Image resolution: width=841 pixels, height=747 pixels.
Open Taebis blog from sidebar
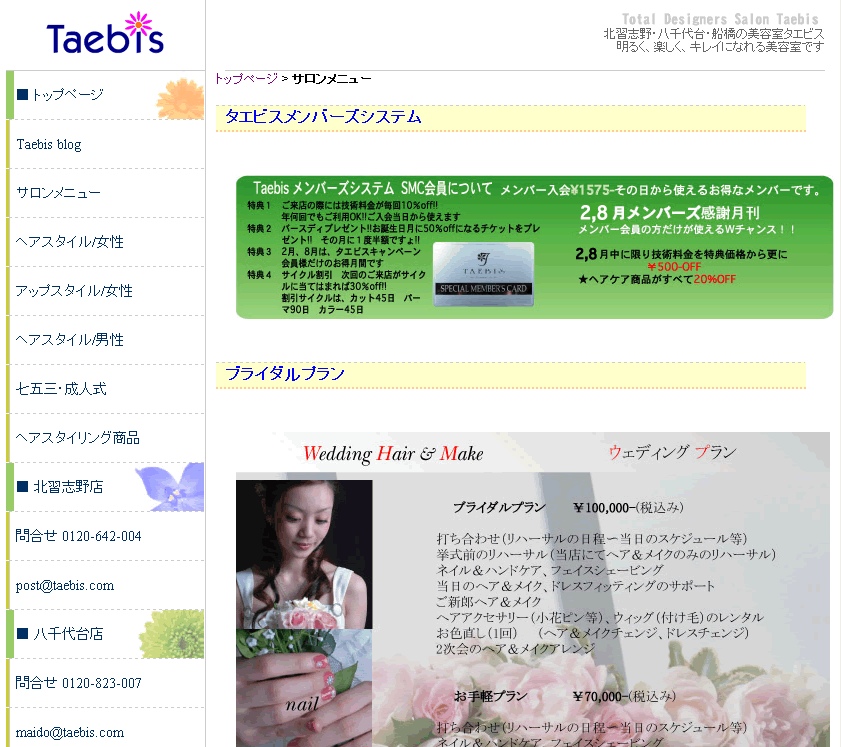click(x=49, y=144)
